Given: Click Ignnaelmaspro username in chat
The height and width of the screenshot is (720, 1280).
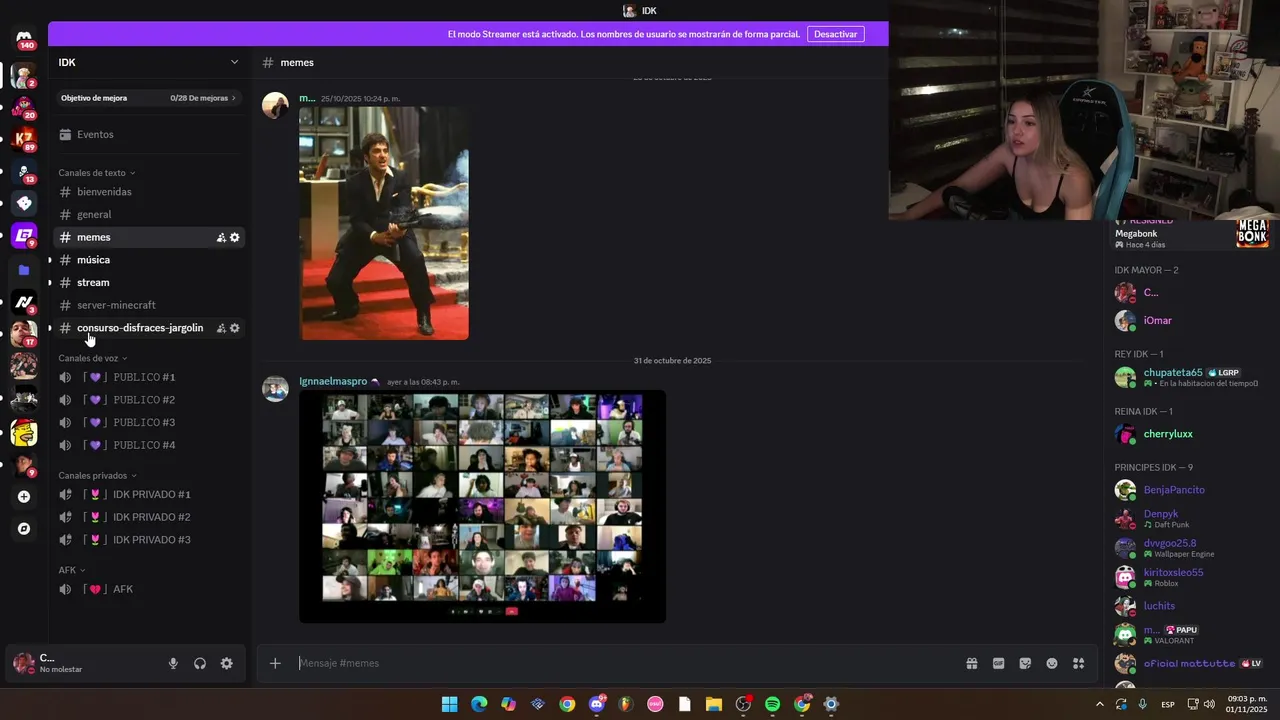Looking at the screenshot, I should pos(333,381).
